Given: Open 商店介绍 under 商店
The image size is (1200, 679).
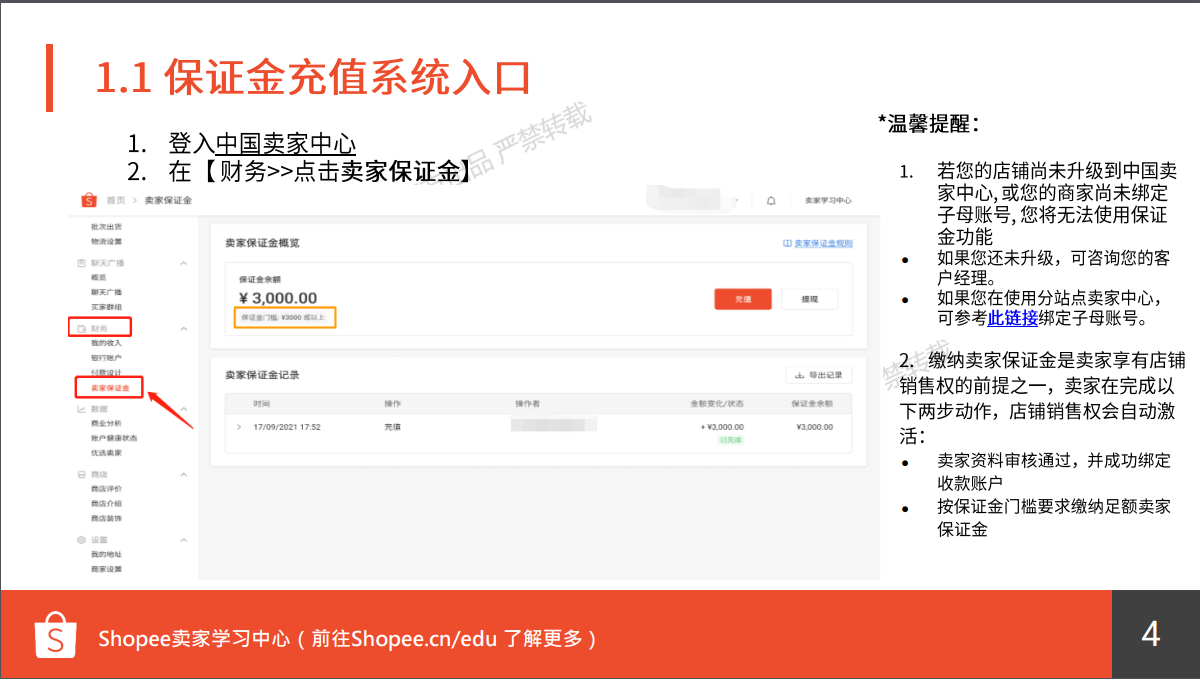Looking at the screenshot, I should pos(106,504).
